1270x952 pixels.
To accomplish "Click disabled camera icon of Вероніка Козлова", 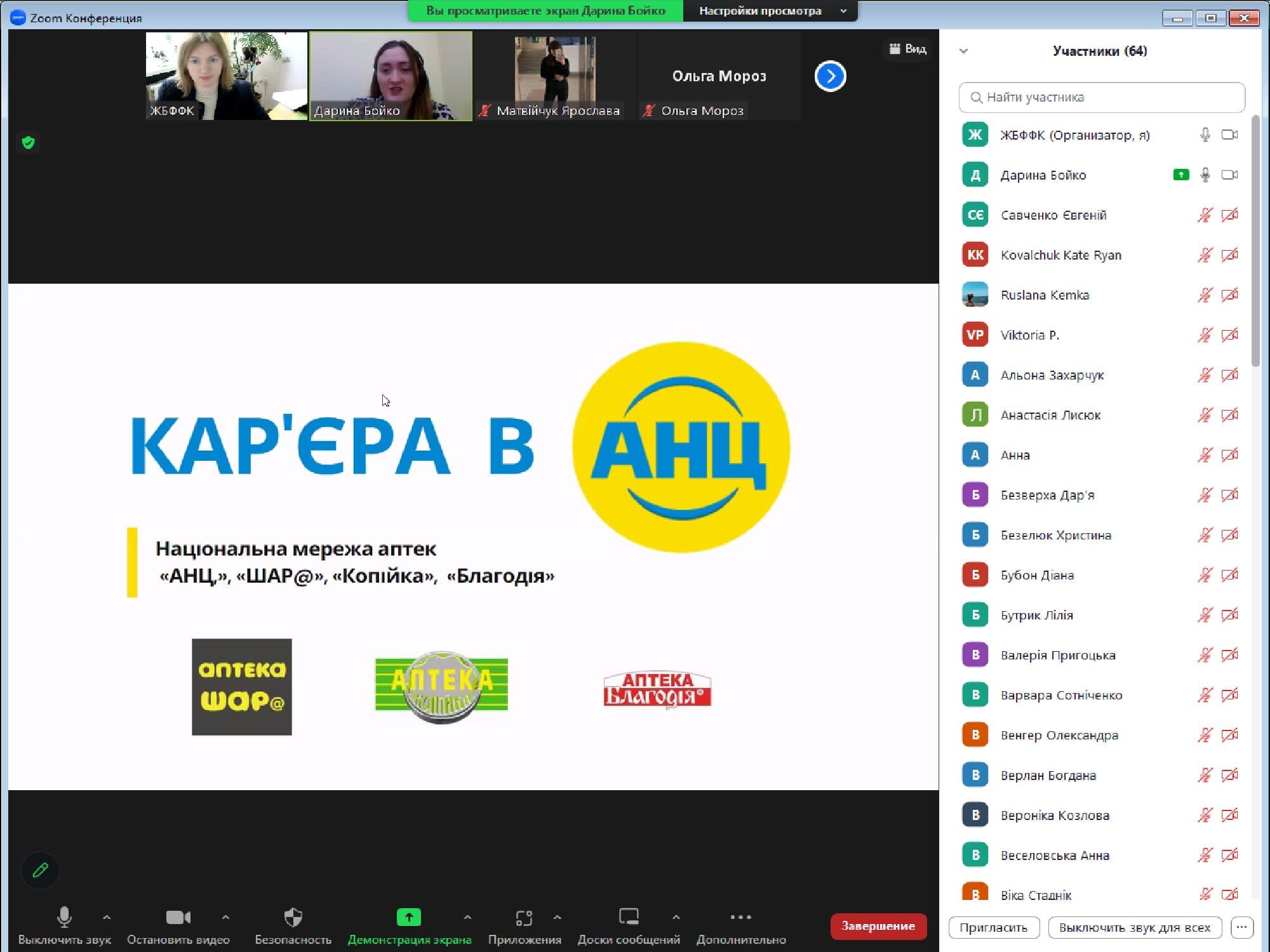I will pos(1230,814).
